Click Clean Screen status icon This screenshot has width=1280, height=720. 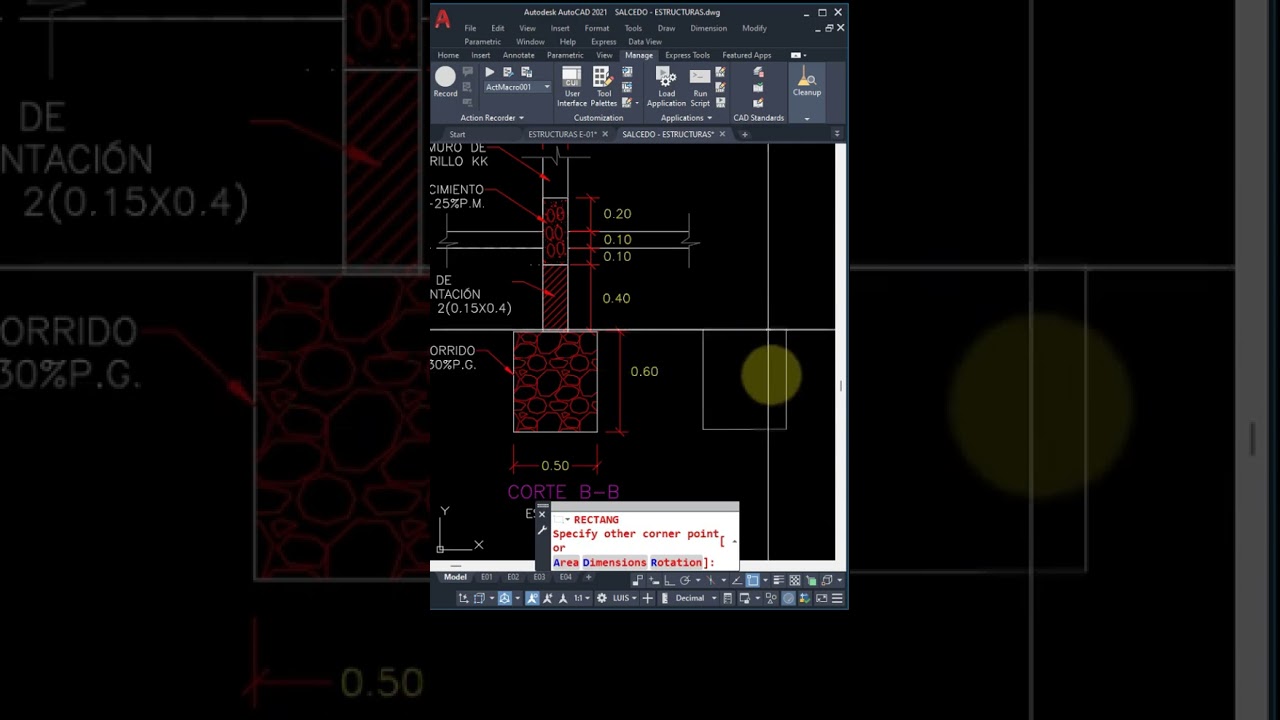click(821, 599)
